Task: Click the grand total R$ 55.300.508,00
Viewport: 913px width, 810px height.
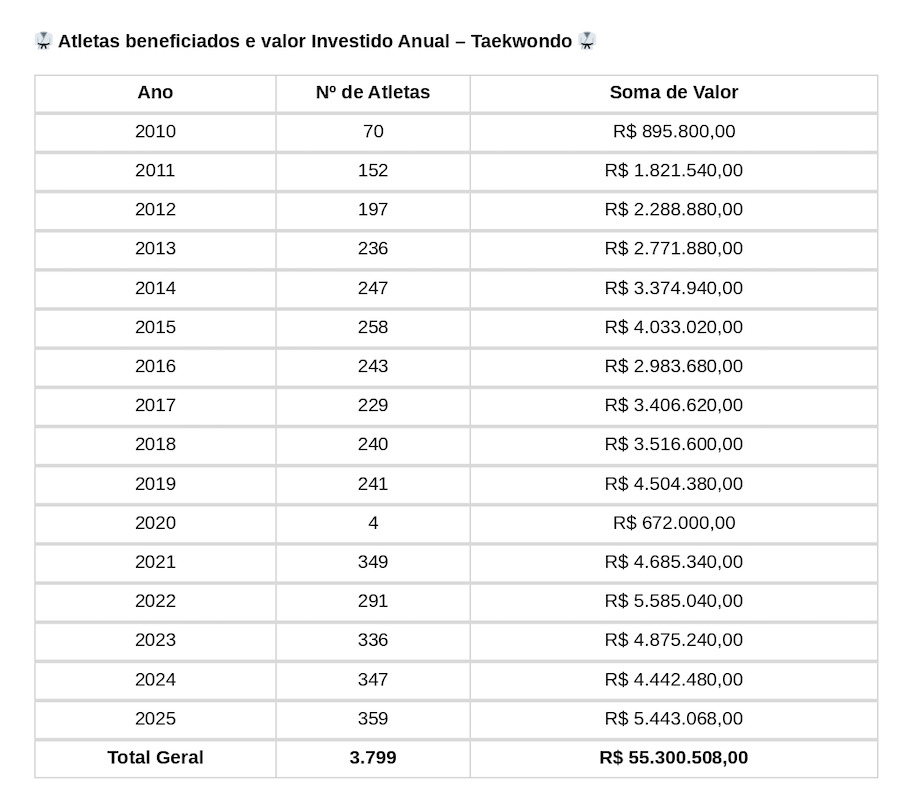Action: 674,757
